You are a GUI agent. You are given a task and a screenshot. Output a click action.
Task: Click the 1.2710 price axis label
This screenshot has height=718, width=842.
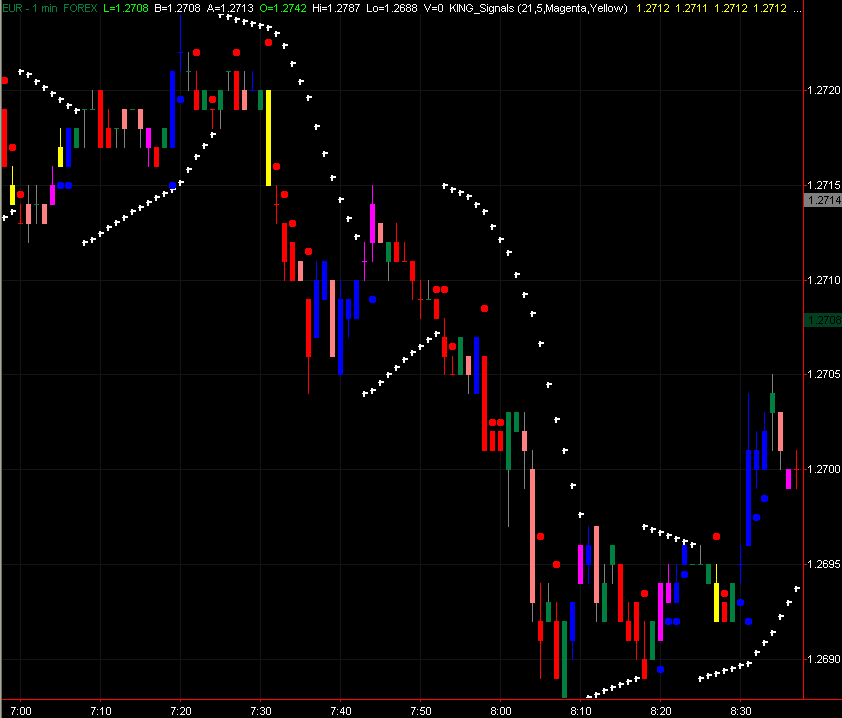(824, 280)
